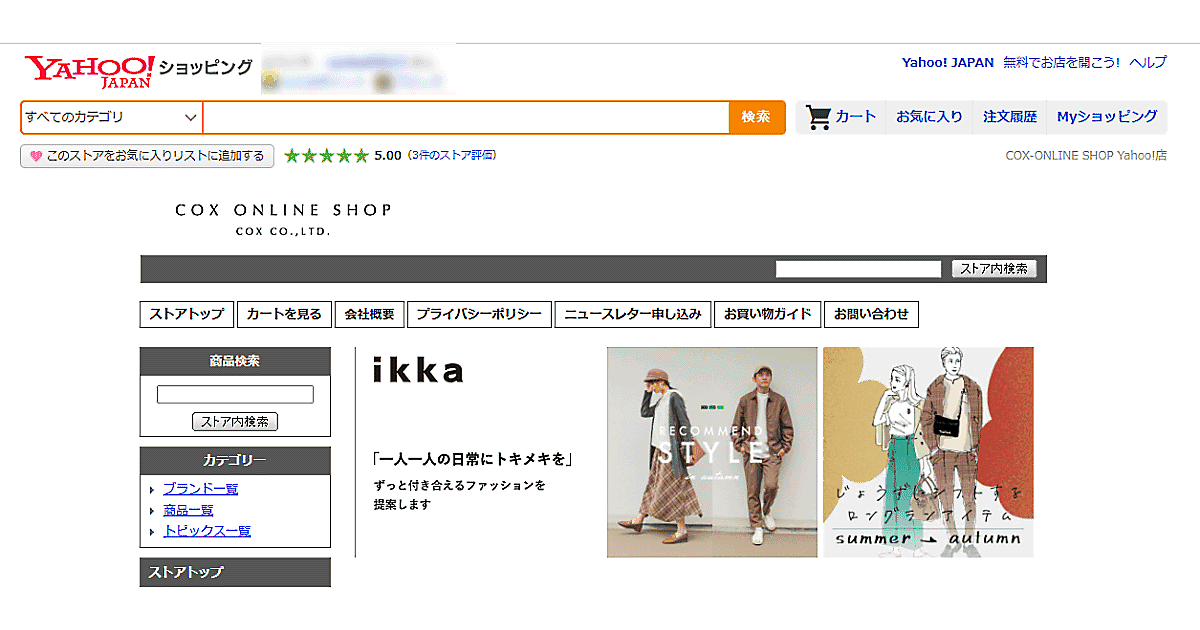Expand the すべてのカテゴリ category dropdown
The image size is (1200, 630).
111,117
